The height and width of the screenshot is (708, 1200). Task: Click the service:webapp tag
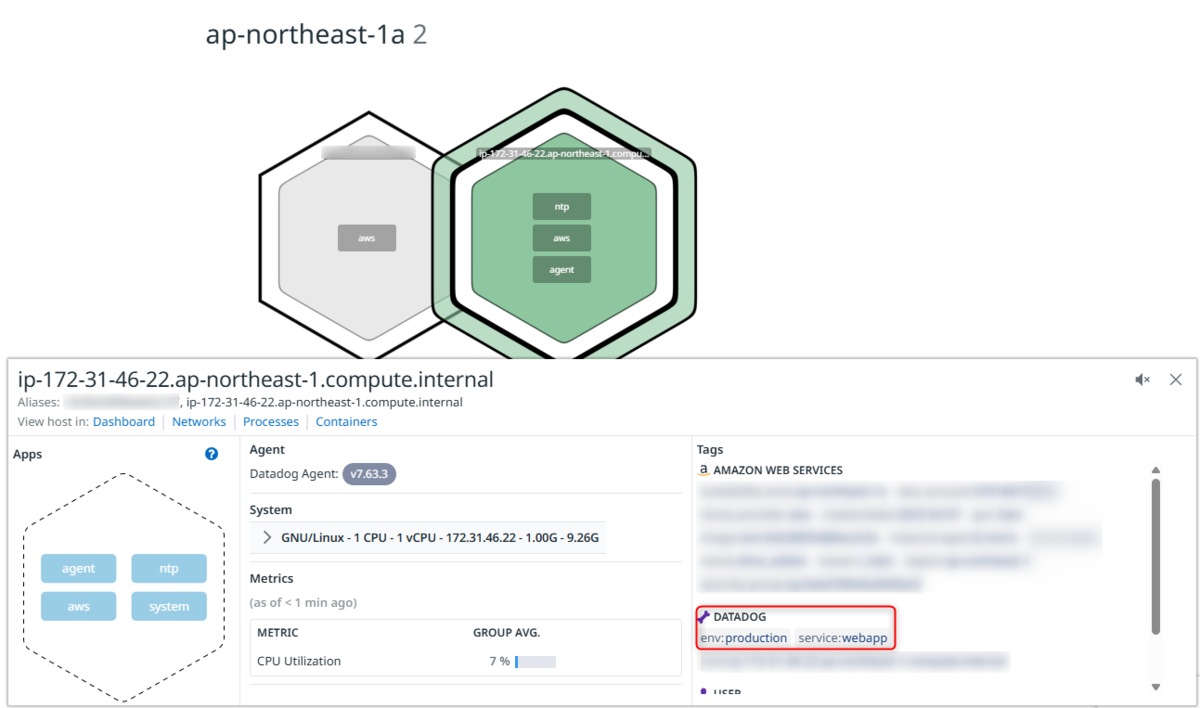(843, 638)
